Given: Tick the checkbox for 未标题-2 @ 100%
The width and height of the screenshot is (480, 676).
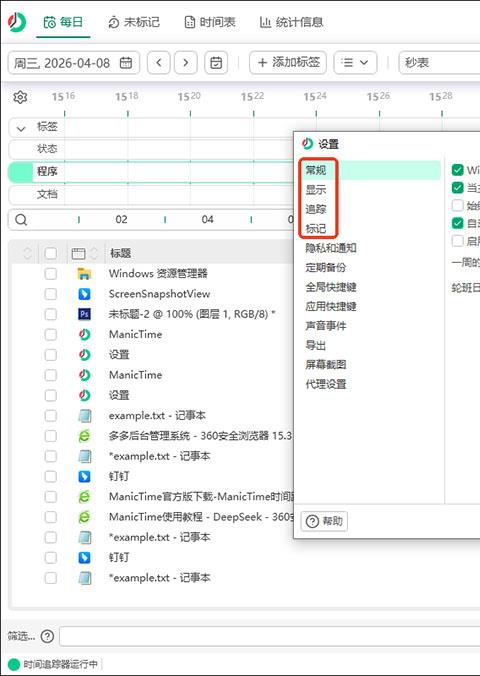Looking at the screenshot, I should 50,314.
